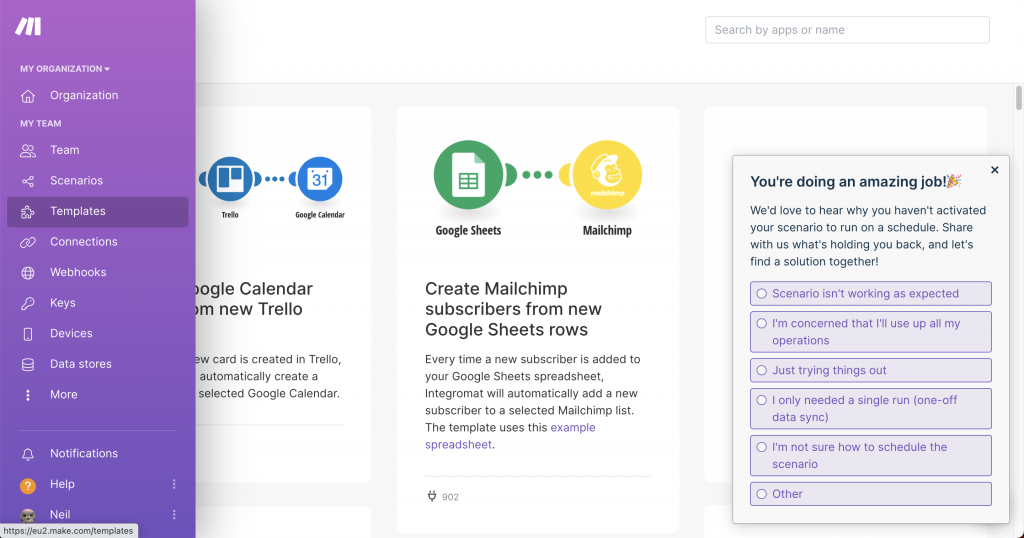1024x538 pixels.
Task: Click the Keys key icon
Action: tap(27, 303)
